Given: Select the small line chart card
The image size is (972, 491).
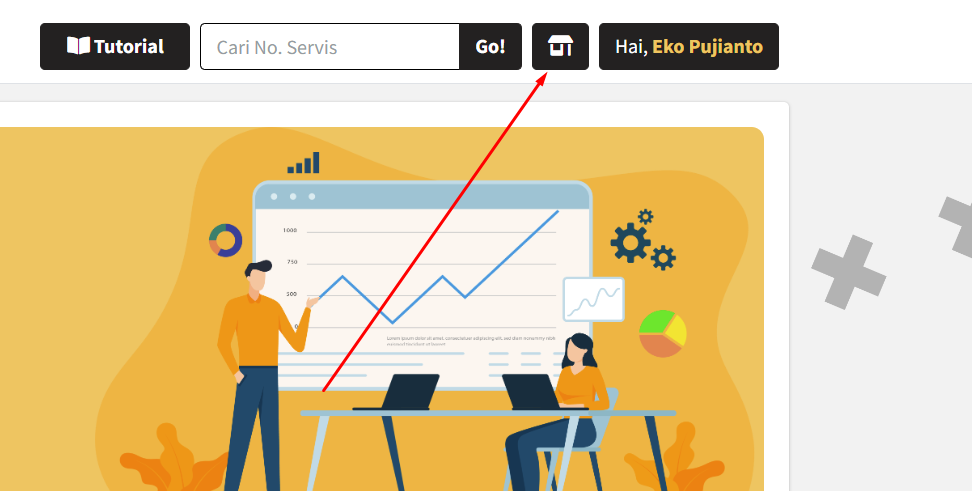Looking at the screenshot, I should (593, 299).
